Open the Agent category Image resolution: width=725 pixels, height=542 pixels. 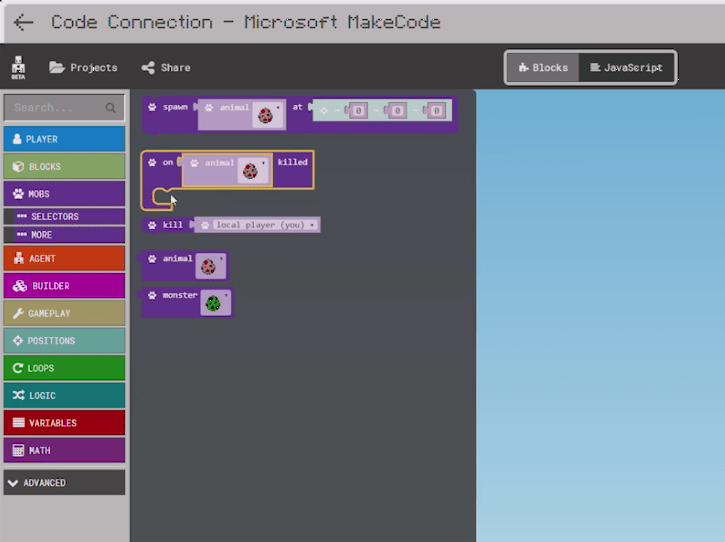pyautogui.click(x=64, y=258)
